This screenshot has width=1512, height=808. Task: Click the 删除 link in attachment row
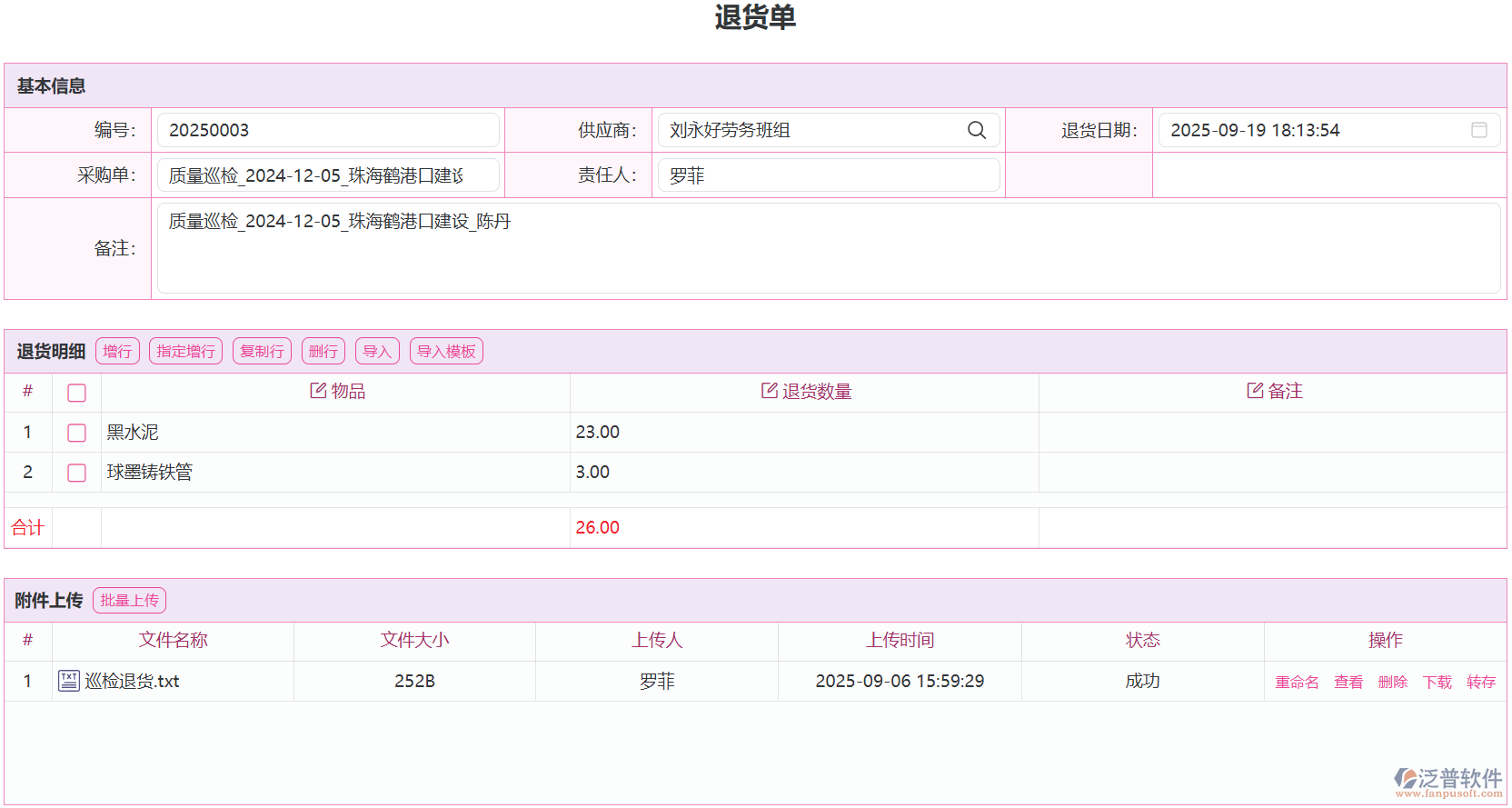(x=1392, y=682)
